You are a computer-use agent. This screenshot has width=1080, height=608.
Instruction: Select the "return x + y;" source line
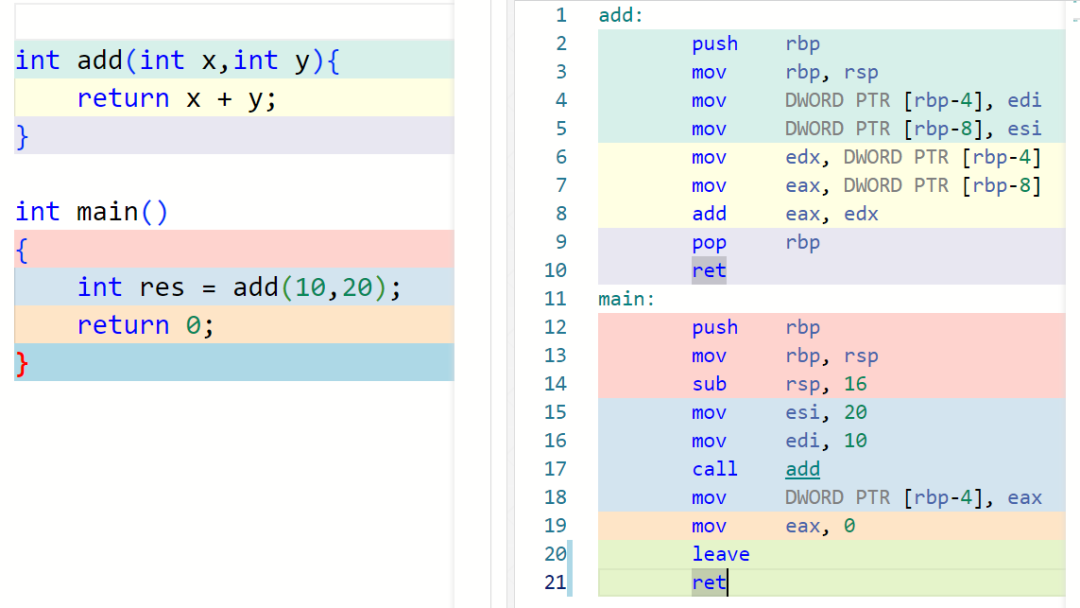(176, 98)
